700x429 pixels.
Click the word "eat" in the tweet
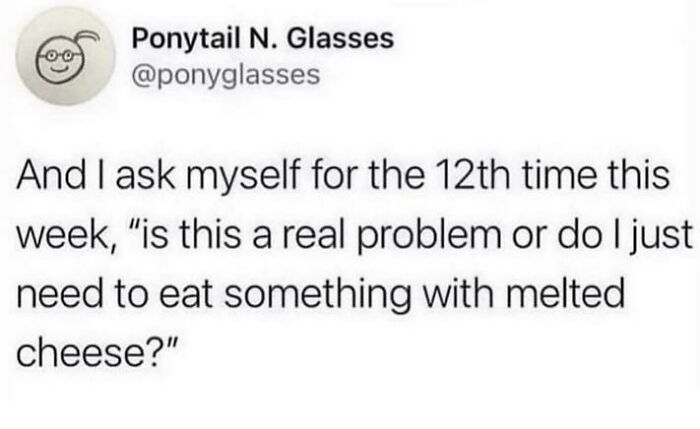(x=185, y=295)
